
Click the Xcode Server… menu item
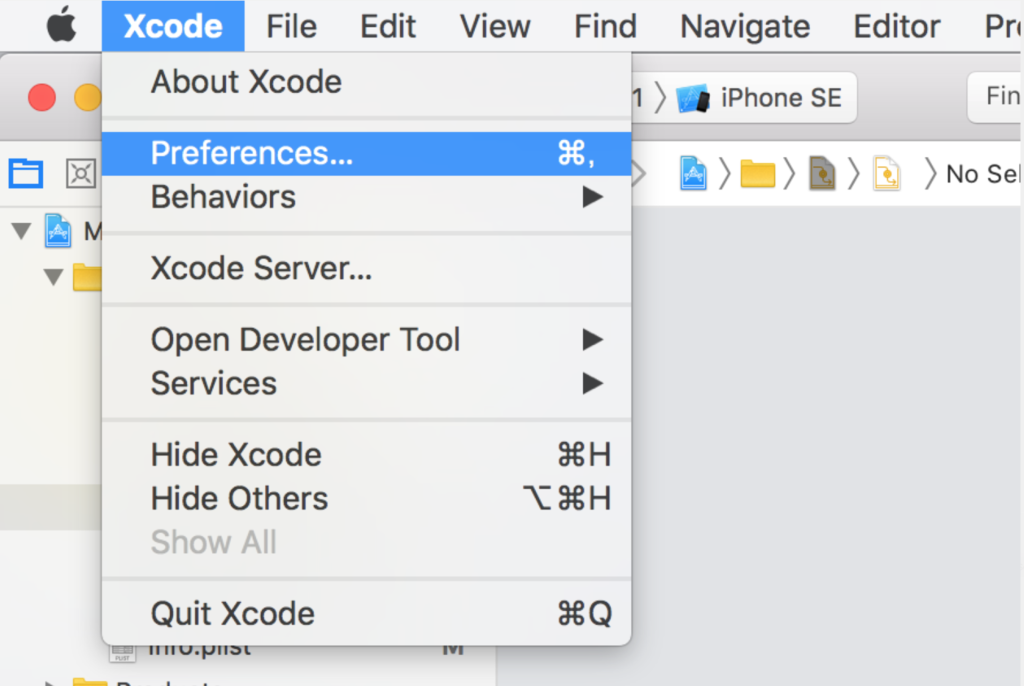click(261, 268)
